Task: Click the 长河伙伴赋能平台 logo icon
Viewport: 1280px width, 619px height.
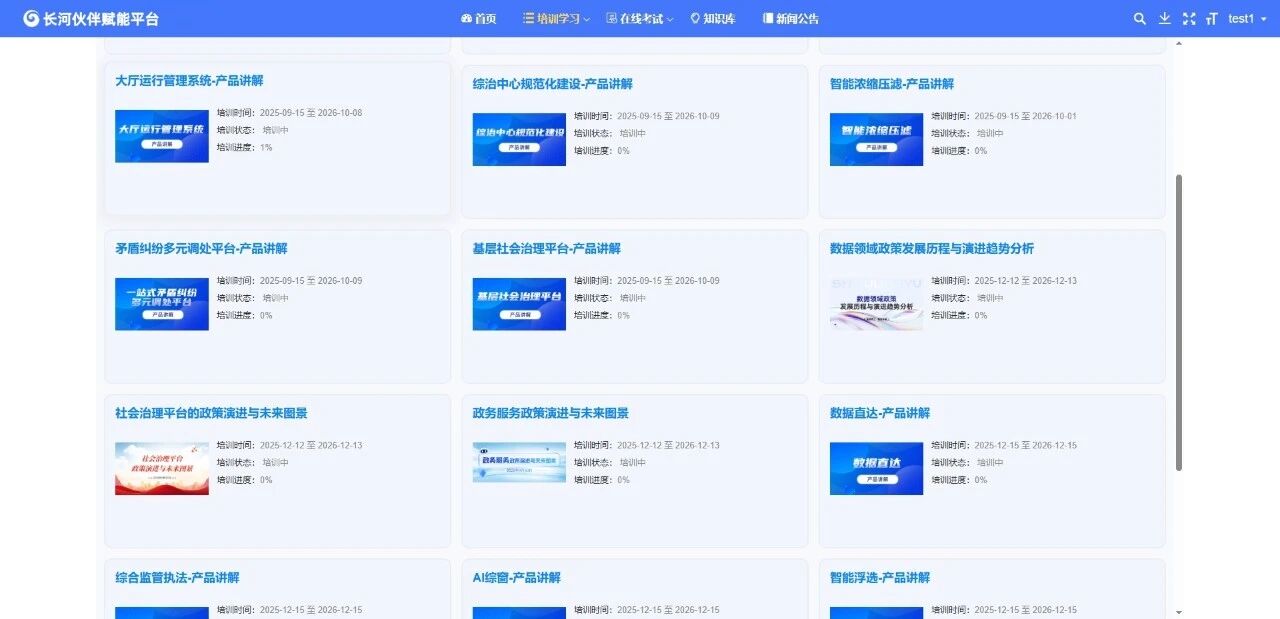Action: 31,19
